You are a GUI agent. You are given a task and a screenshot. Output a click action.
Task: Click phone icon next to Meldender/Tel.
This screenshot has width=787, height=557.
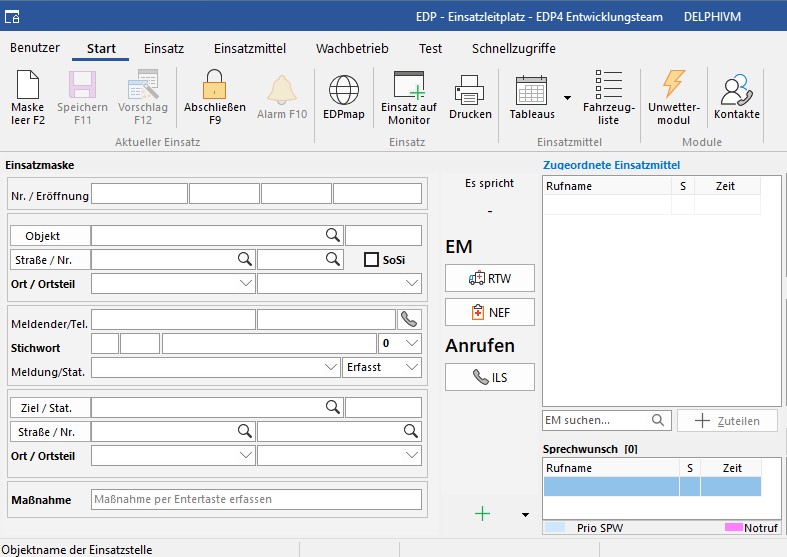click(x=409, y=320)
